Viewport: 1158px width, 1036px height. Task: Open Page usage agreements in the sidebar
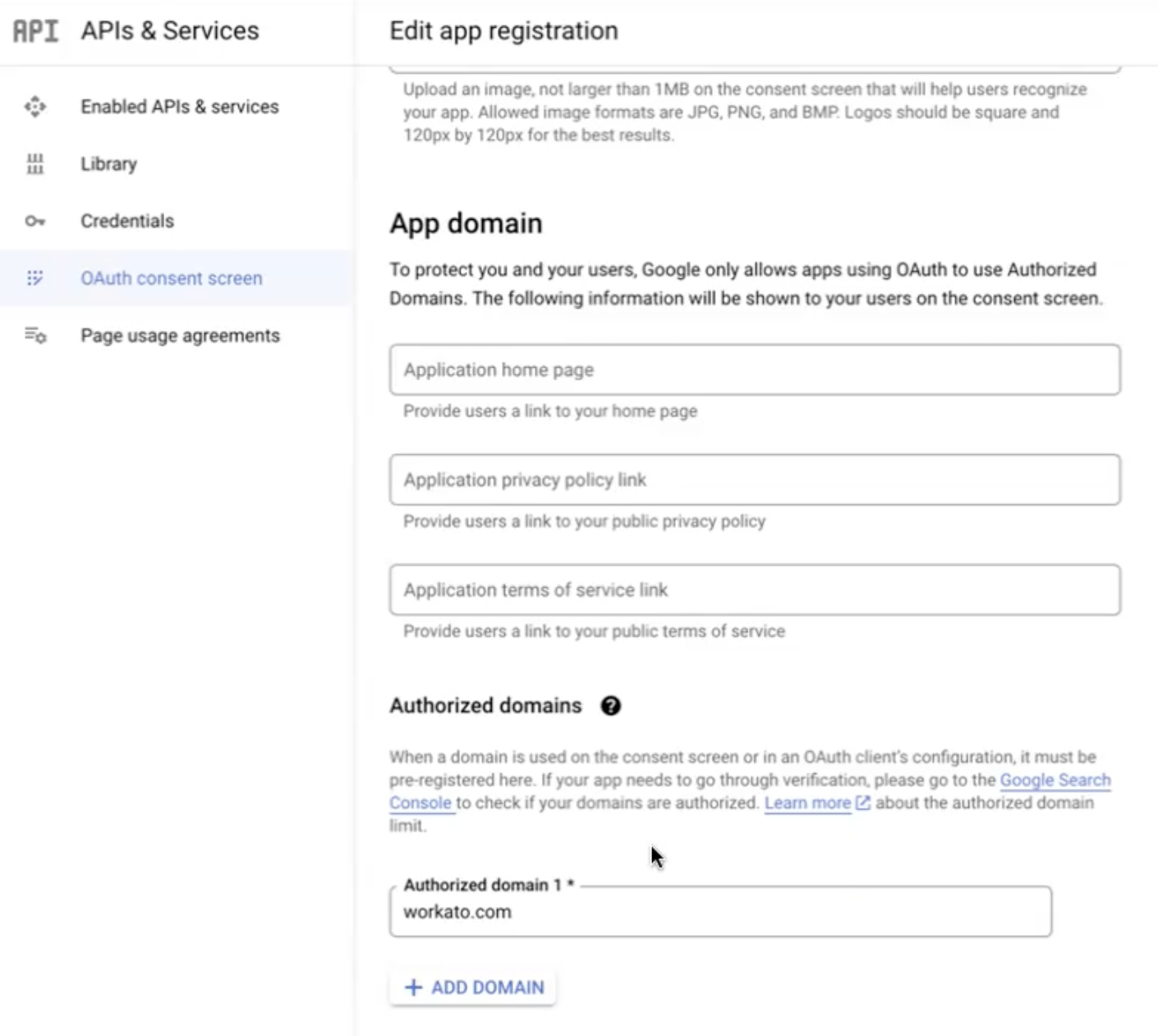[180, 336]
